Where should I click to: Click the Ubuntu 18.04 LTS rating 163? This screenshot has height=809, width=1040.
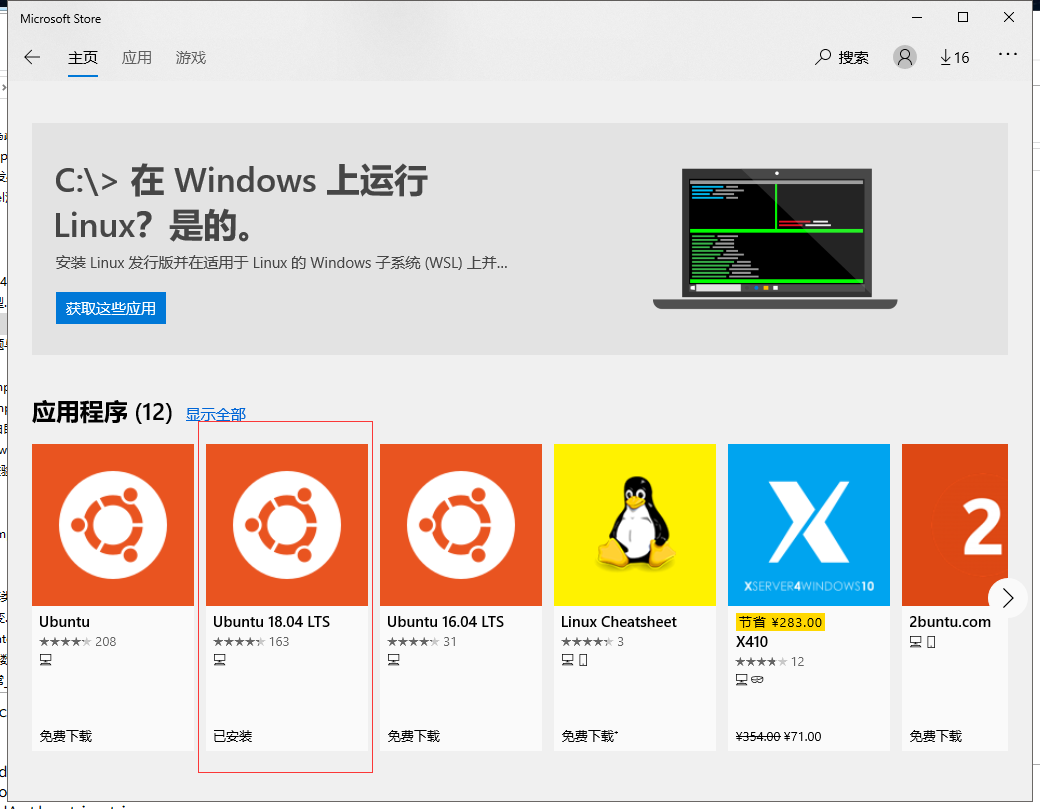point(251,642)
